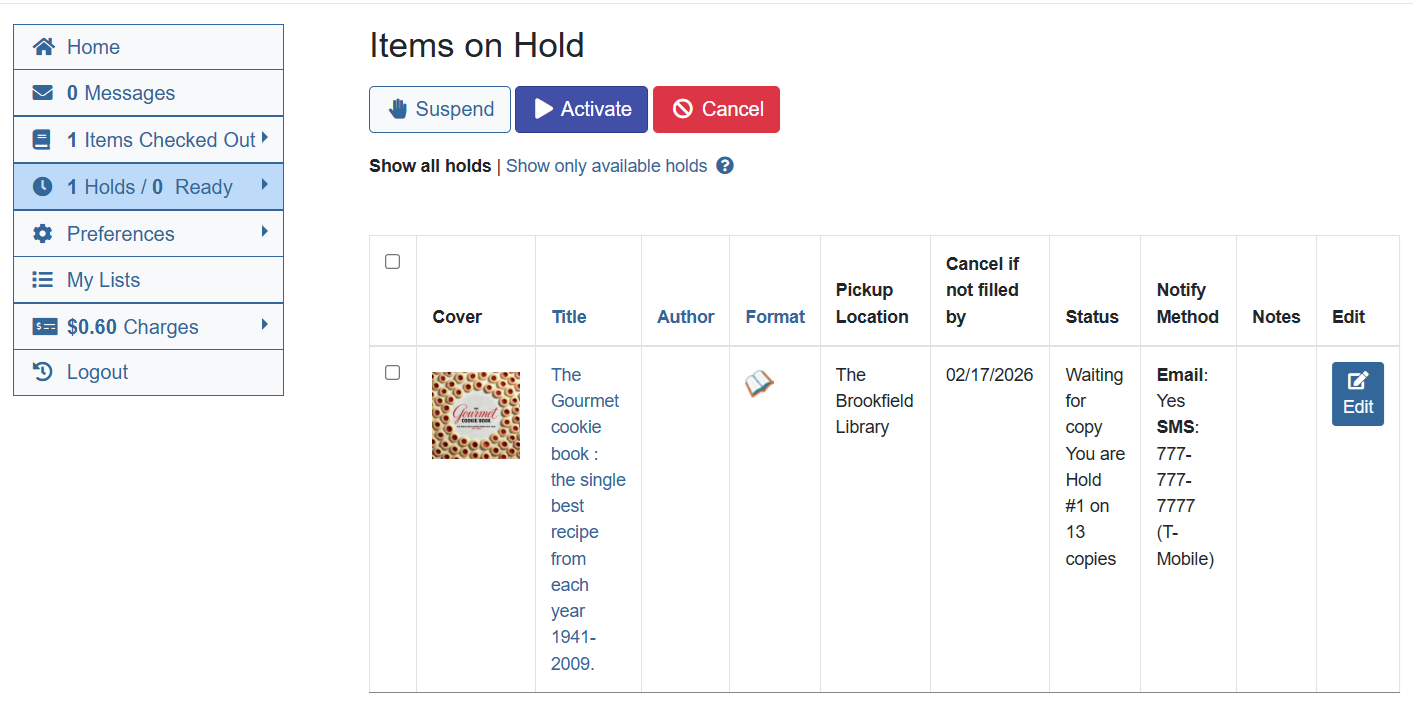Image resolution: width=1413 pixels, height=706 pixels.
Task: Click the book icon for Items Checked Out
Action: tap(41, 139)
